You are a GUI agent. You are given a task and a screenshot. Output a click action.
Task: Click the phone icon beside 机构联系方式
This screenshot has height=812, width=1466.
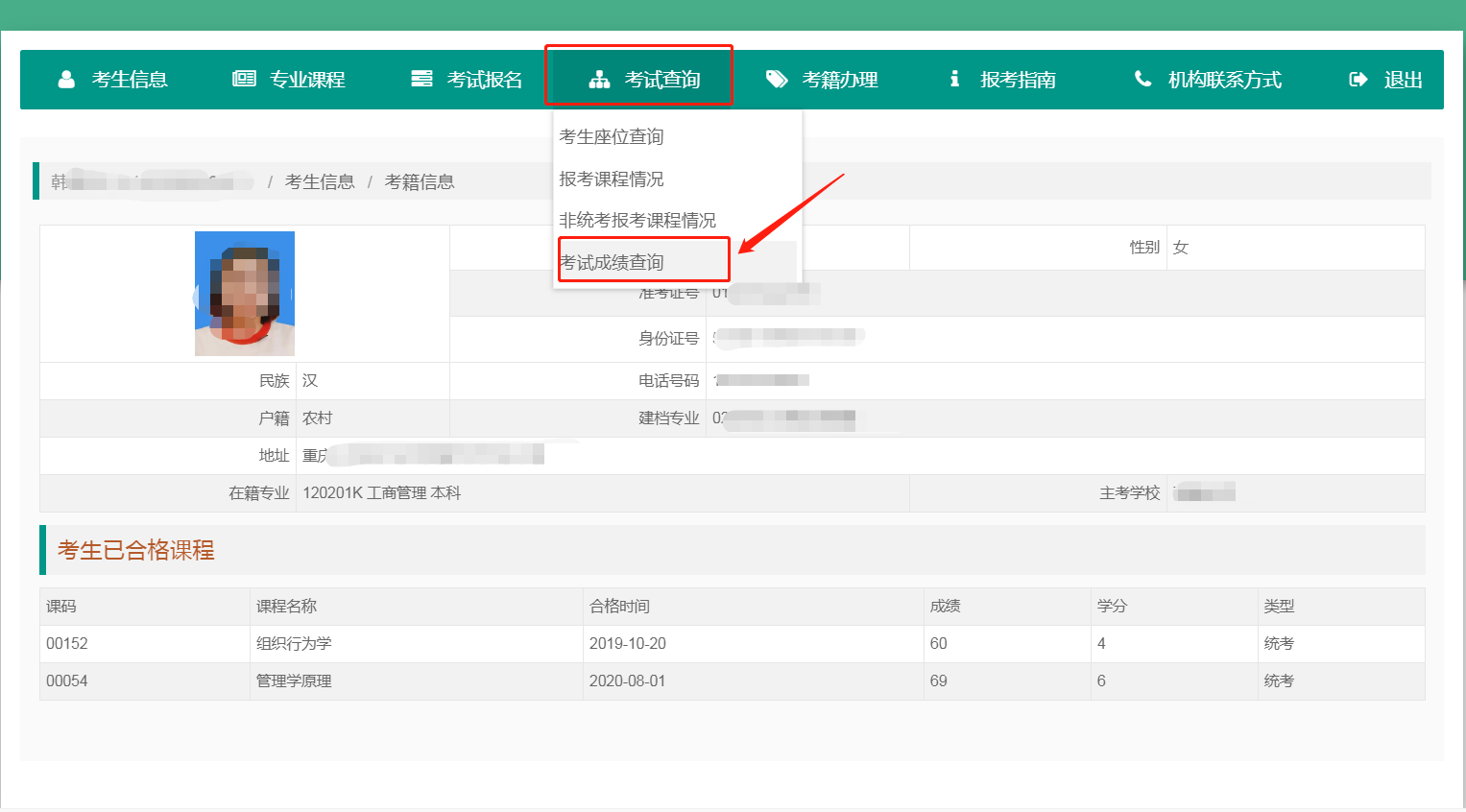pos(1142,79)
